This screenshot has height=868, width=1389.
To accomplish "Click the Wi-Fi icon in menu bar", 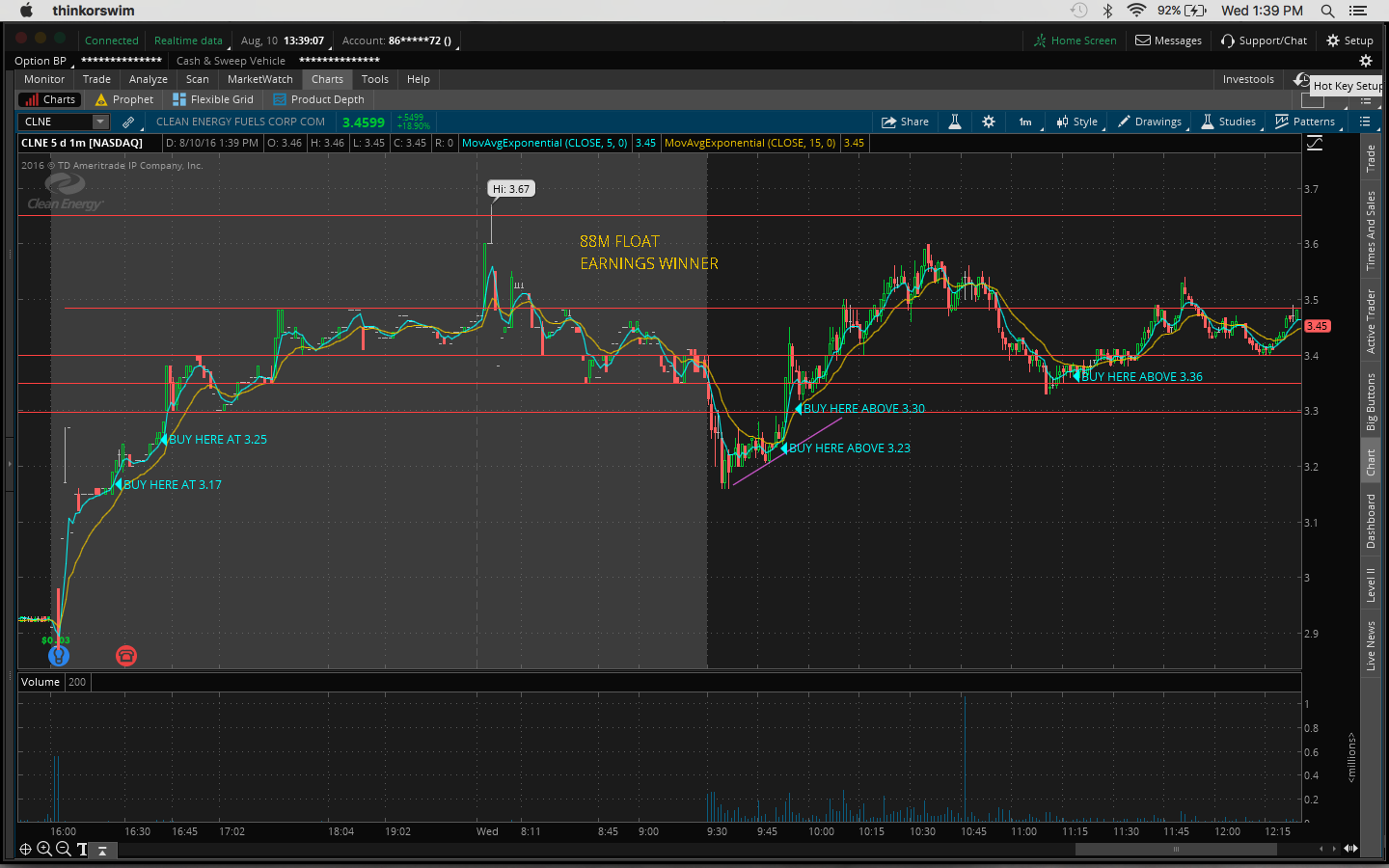I will coord(1137,11).
